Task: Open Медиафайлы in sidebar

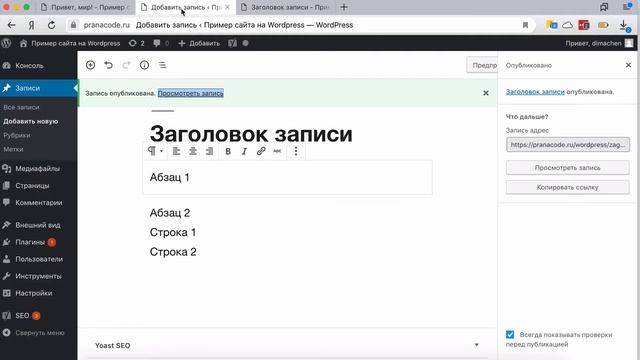Action: 38,169
